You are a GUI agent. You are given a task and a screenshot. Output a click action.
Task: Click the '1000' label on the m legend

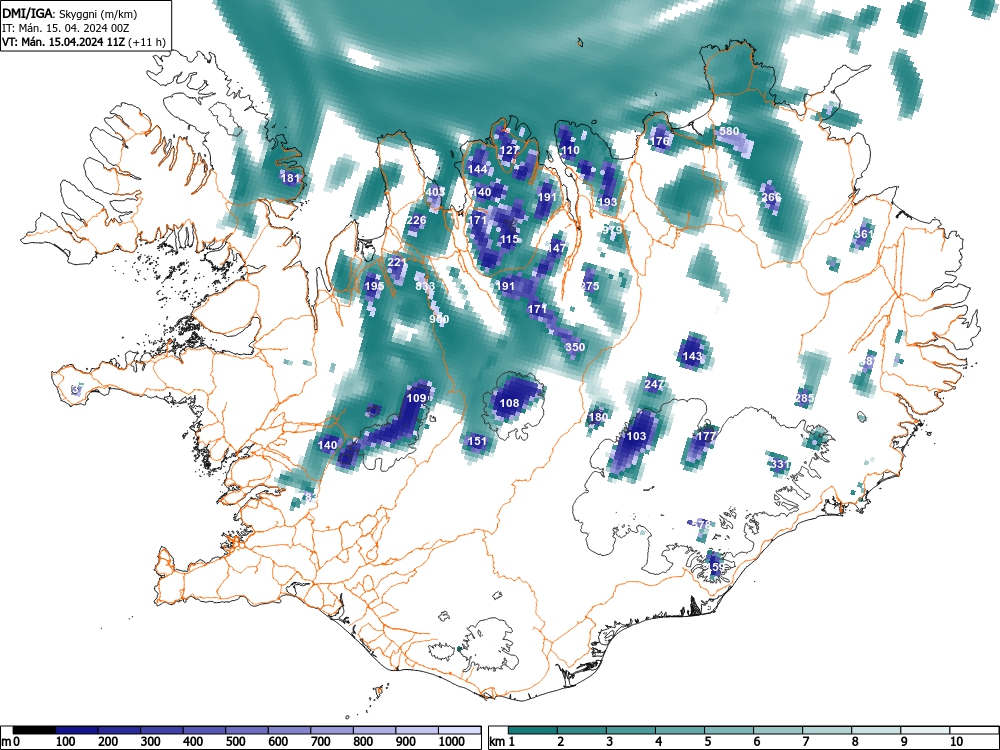click(452, 742)
